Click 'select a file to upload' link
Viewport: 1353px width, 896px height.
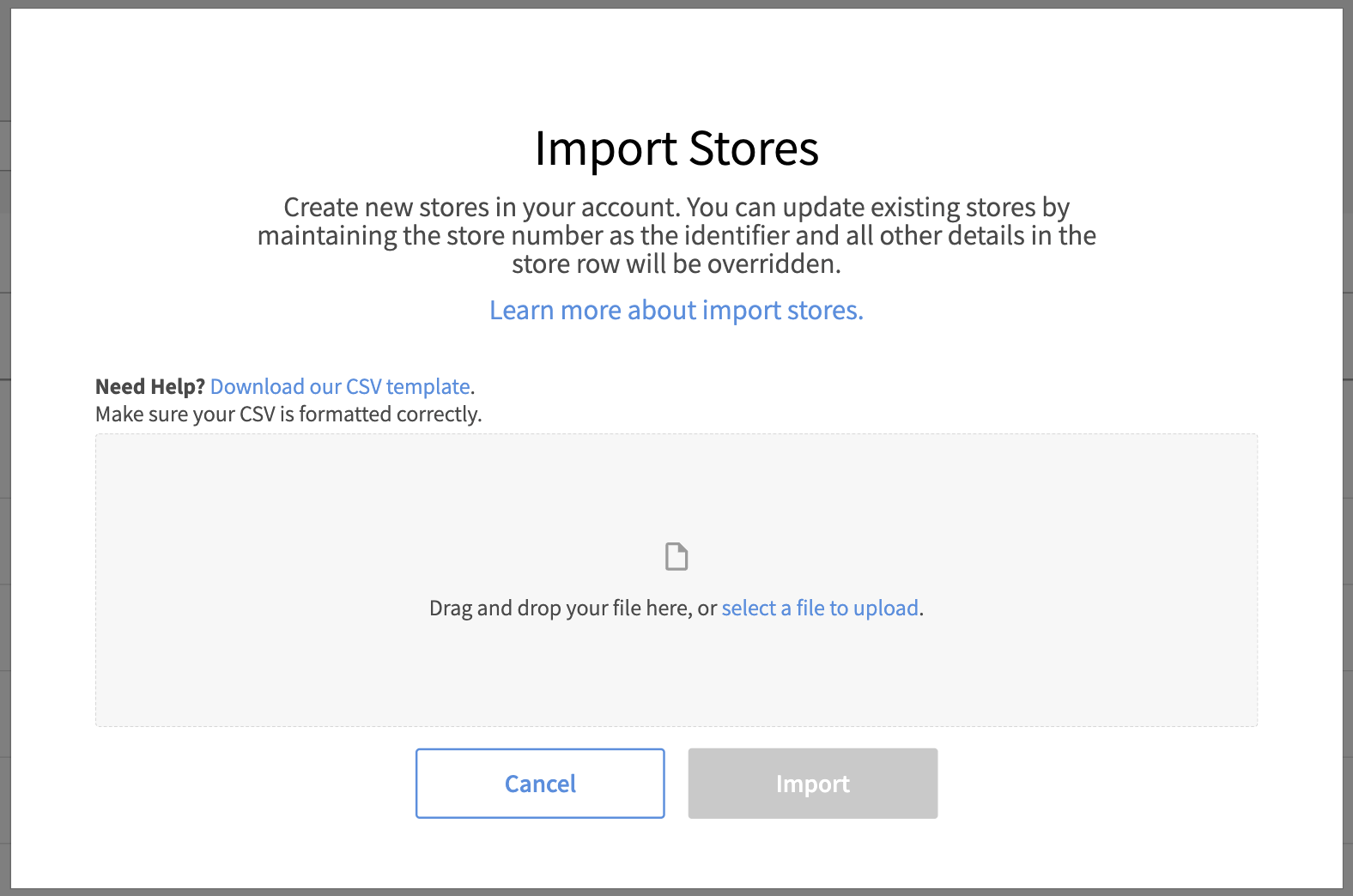[820, 608]
